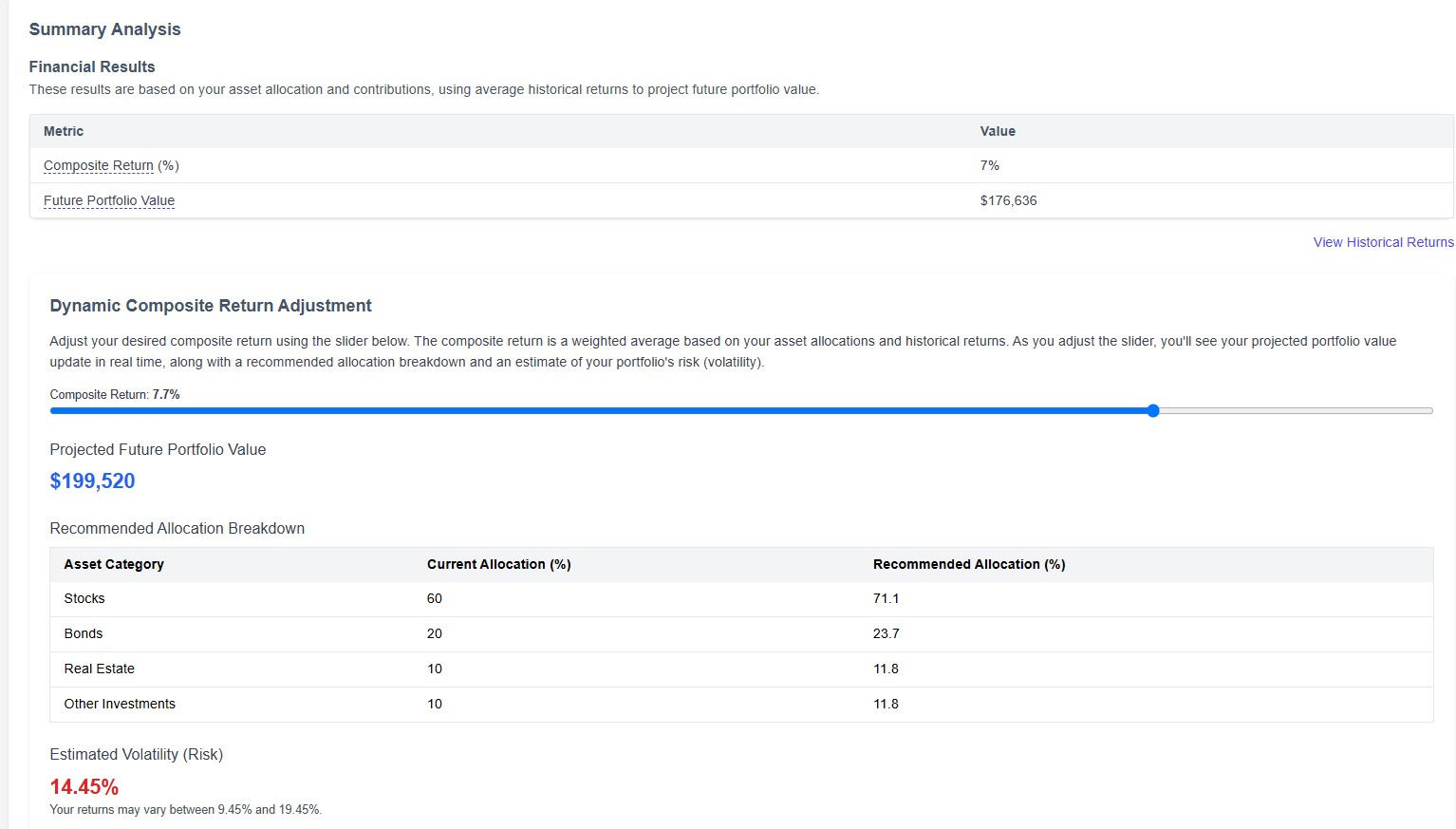Viewport: 1456px width, 829px height.
Task: Click the 14.45% estimated volatility value
Action: 84,786
